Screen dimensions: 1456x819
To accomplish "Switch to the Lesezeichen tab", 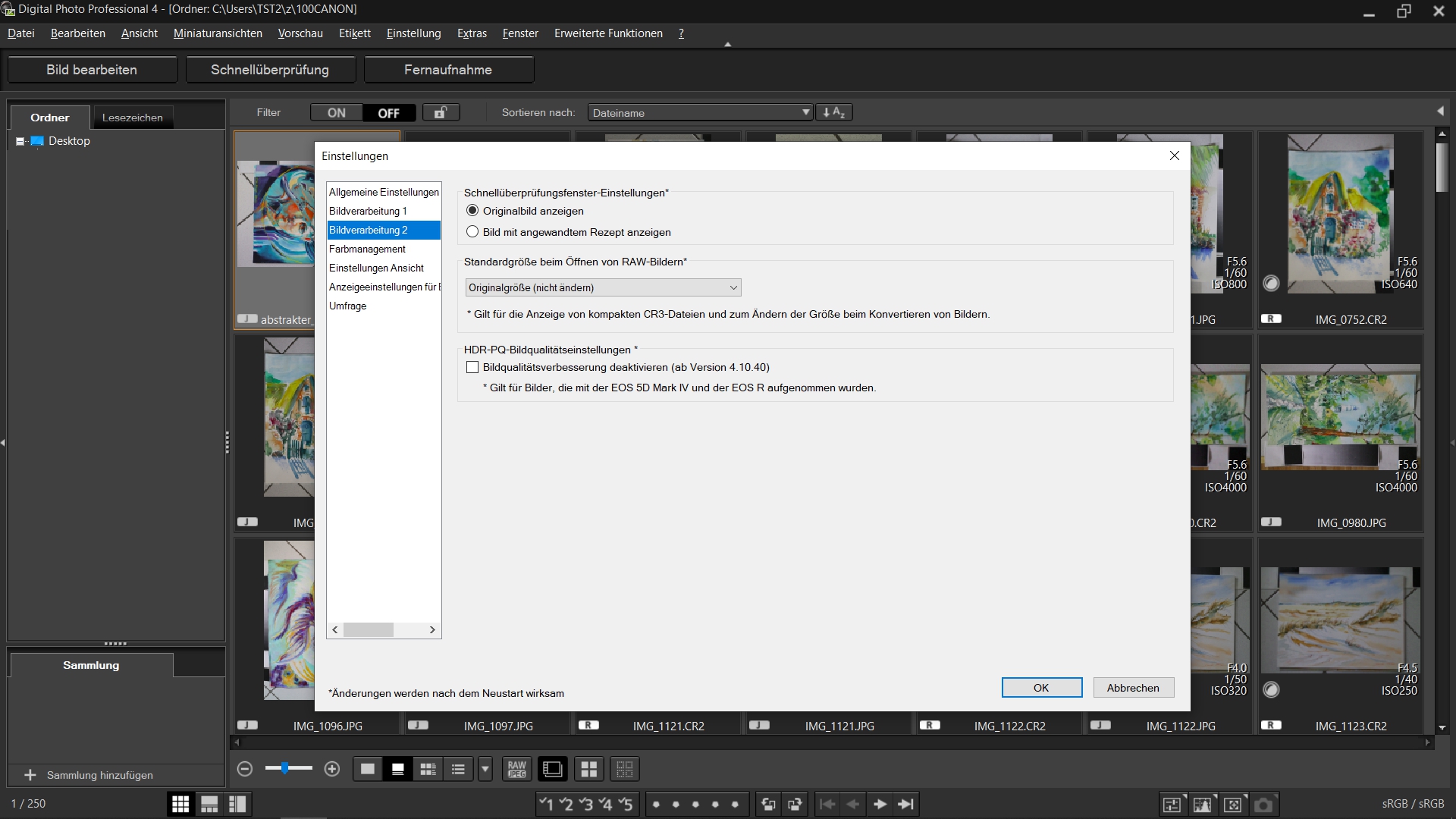I will pos(133,118).
